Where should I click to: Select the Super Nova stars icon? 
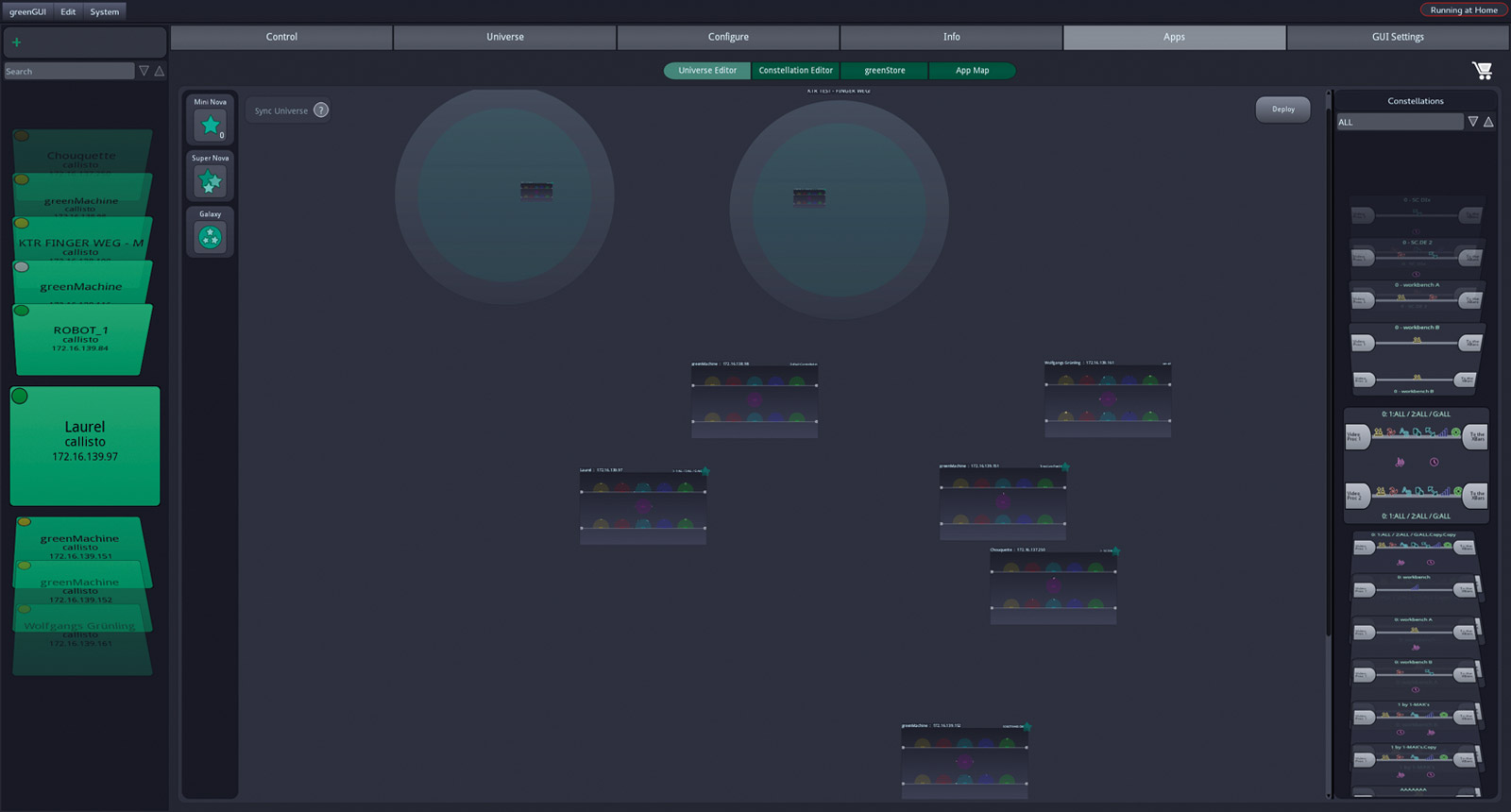210,181
